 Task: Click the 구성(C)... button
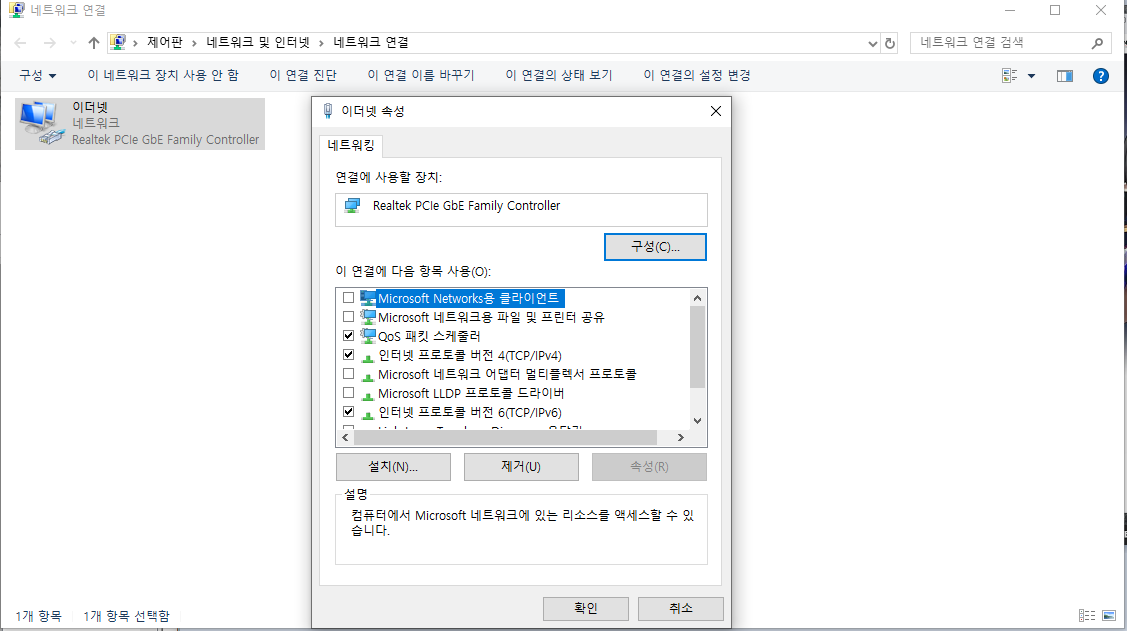point(655,247)
